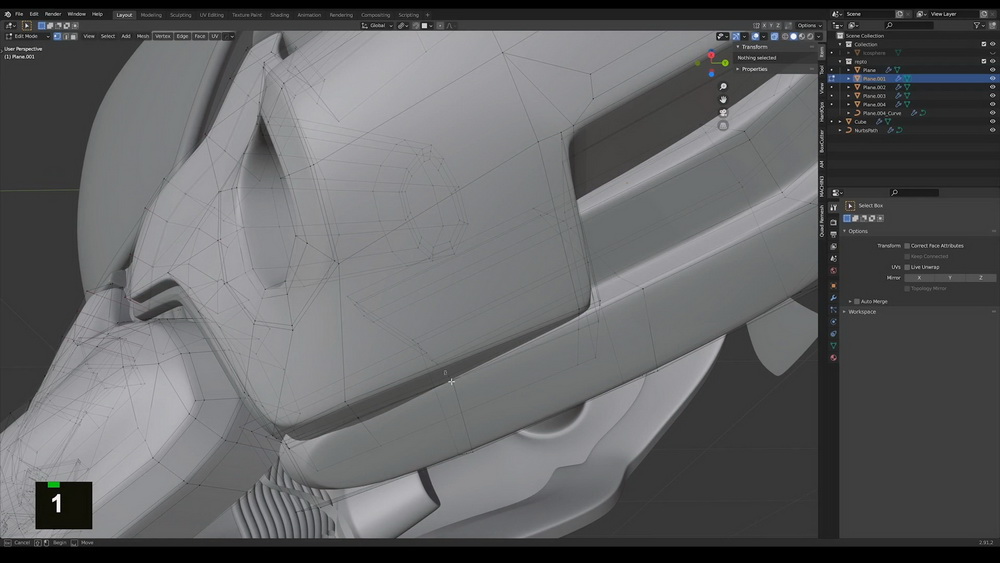The image size is (1000, 563).
Task: Open the Object properties tab icon
Action: (833, 286)
